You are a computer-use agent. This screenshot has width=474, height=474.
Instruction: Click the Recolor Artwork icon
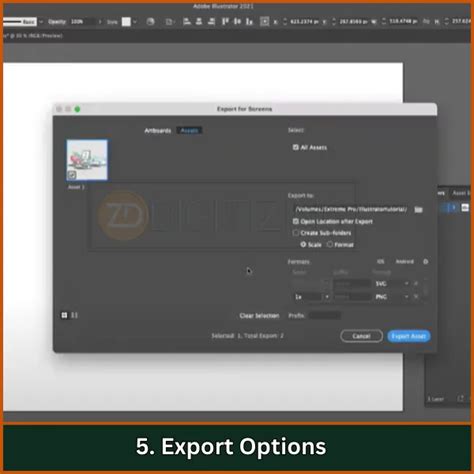(151, 22)
